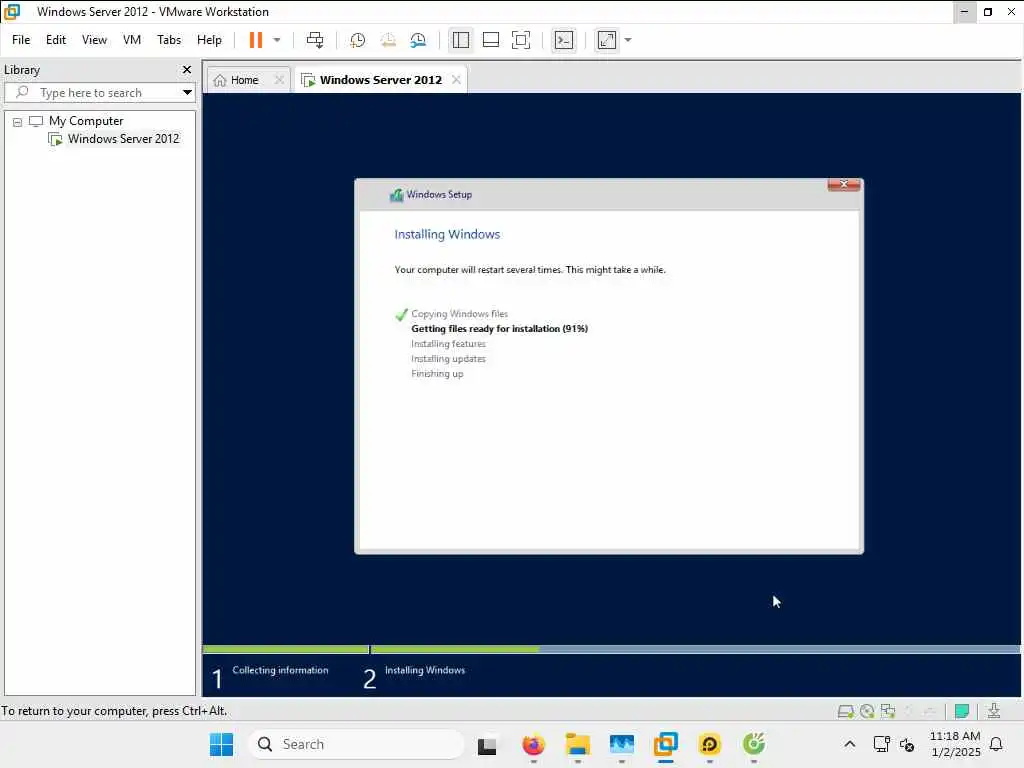This screenshot has height=768, width=1024.
Task: Click the stretch guest display icon
Action: [607, 40]
